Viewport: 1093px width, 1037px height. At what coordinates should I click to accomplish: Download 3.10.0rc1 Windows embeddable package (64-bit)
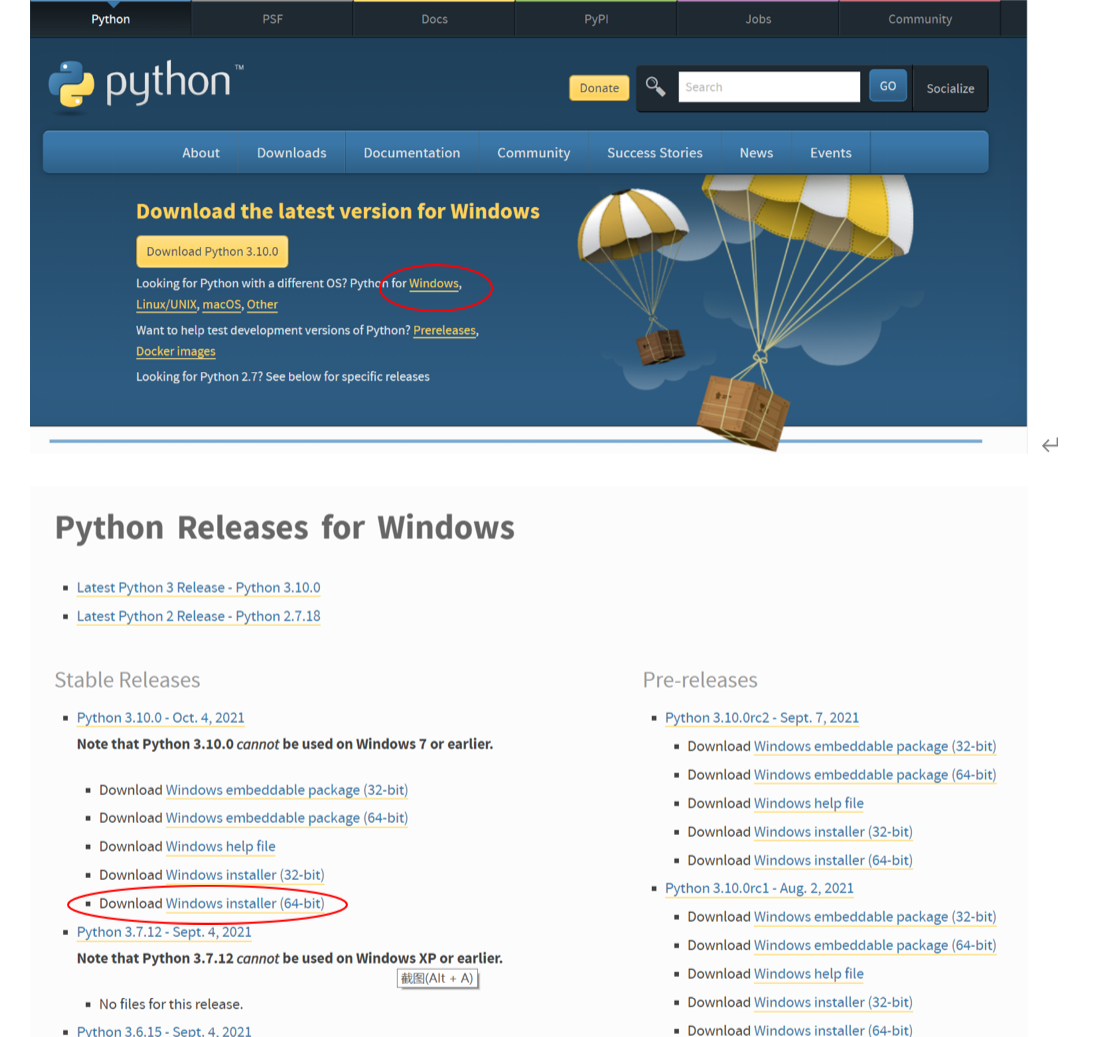coord(875,946)
